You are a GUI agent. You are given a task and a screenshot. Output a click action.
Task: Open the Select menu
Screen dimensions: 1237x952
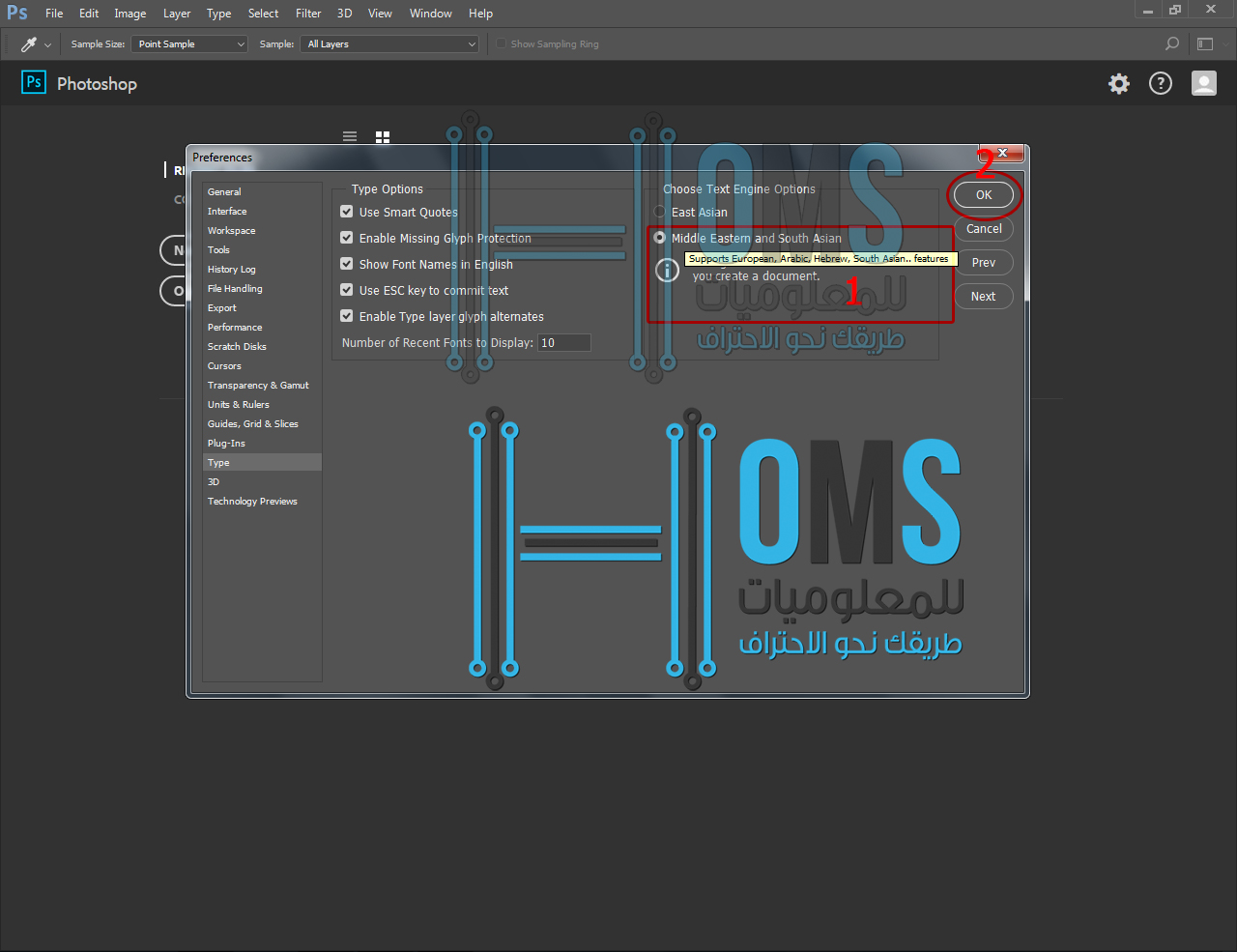click(x=263, y=14)
